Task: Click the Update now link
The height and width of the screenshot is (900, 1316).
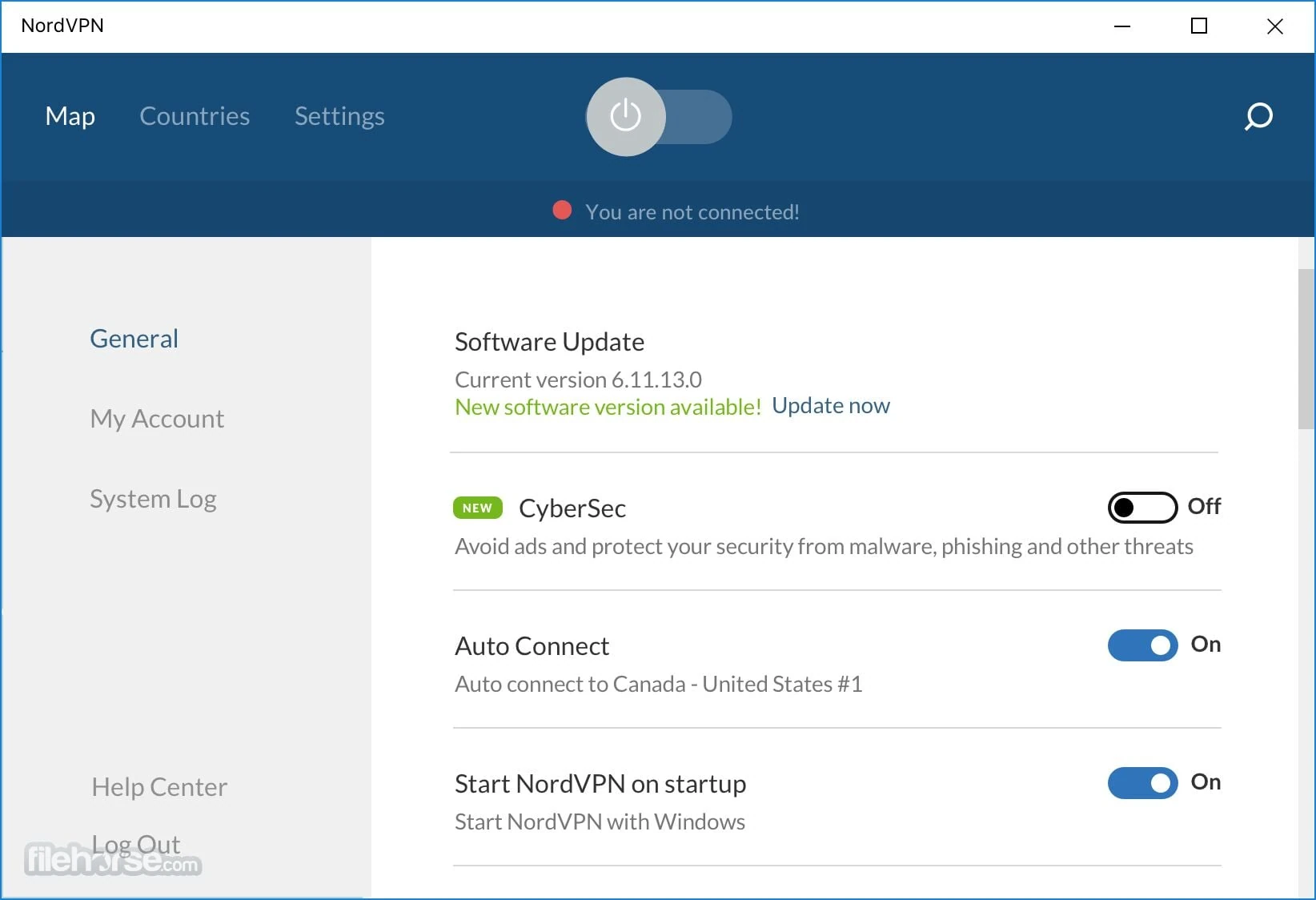Action: pyautogui.click(x=830, y=406)
